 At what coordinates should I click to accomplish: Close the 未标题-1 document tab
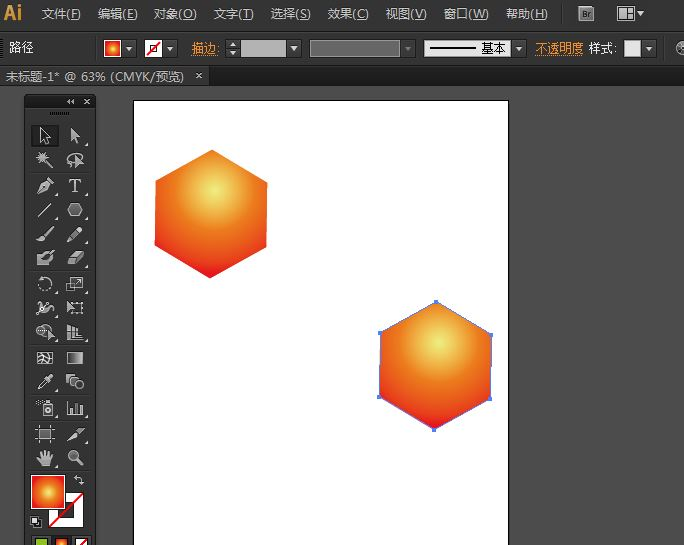click(199, 76)
